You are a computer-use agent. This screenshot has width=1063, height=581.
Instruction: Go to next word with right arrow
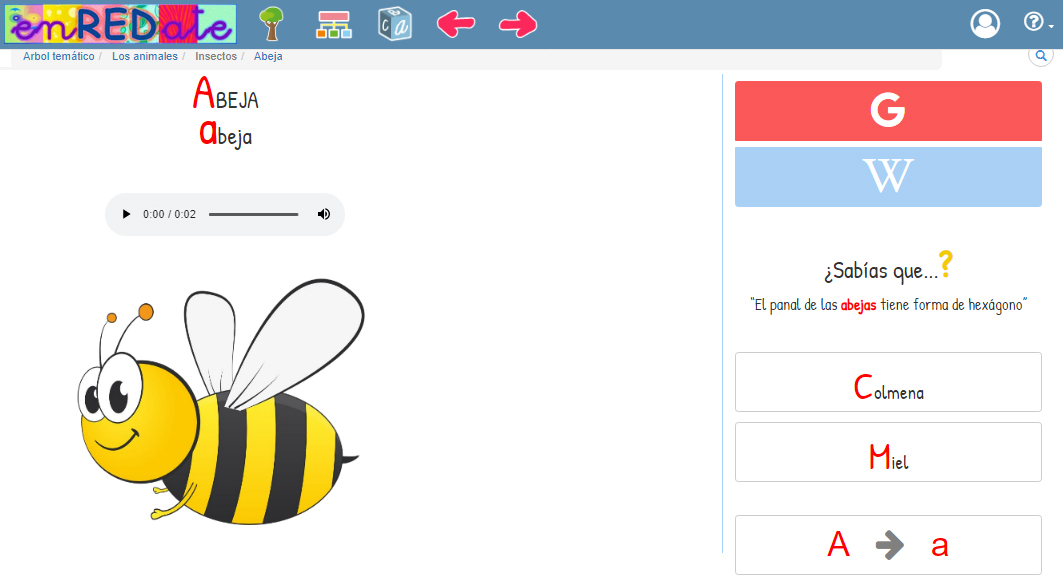point(518,24)
